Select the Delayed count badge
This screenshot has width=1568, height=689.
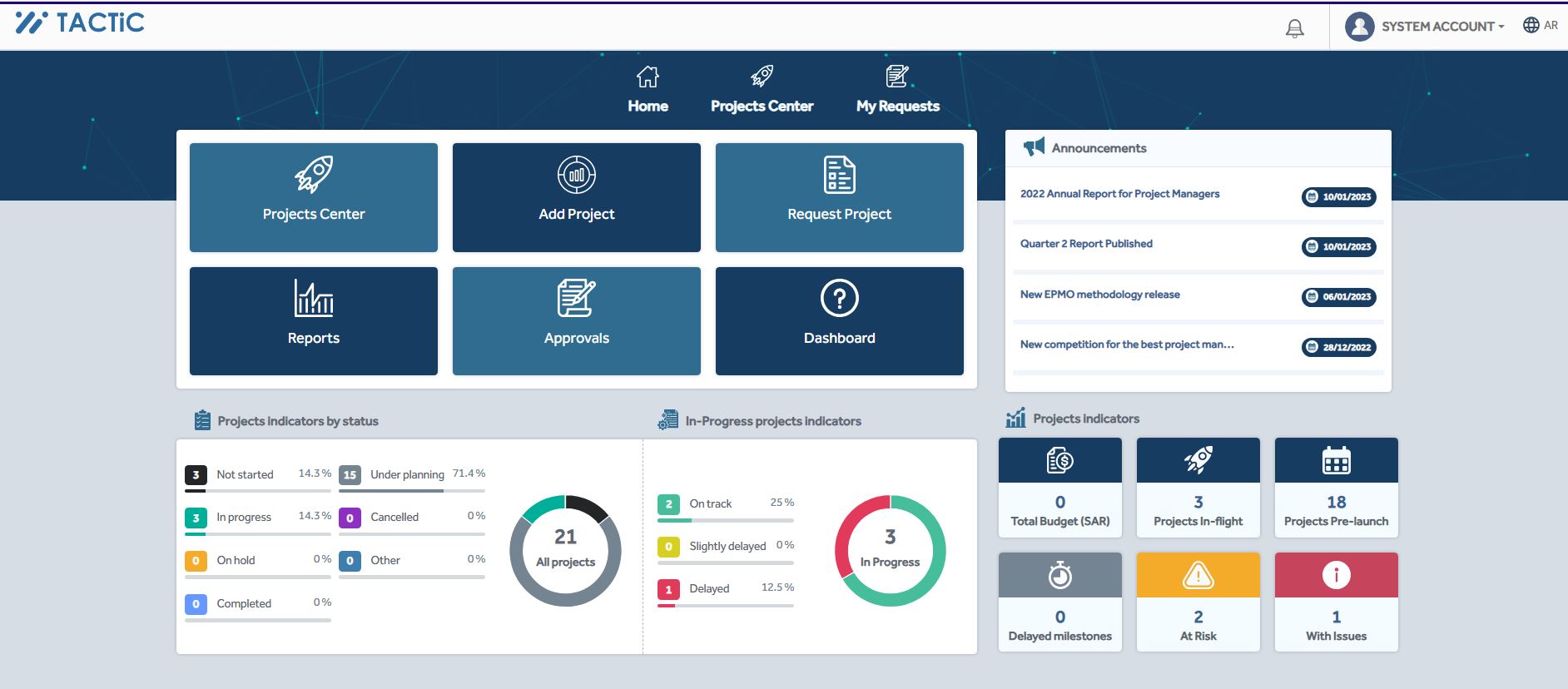click(668, 589)
